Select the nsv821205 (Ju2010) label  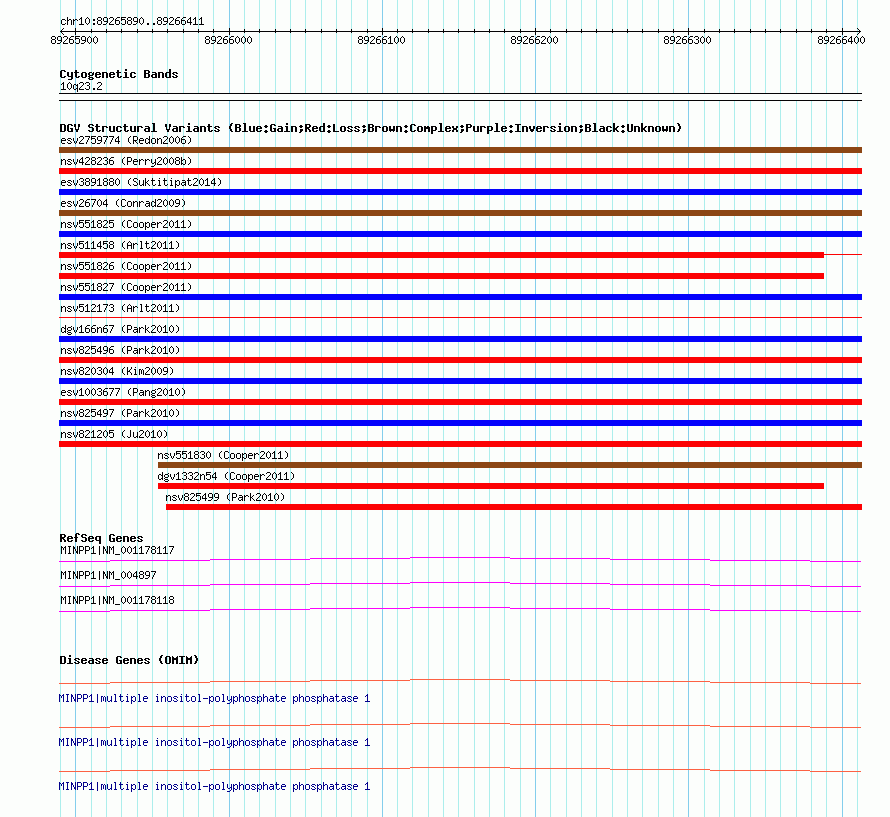point(114,434)
